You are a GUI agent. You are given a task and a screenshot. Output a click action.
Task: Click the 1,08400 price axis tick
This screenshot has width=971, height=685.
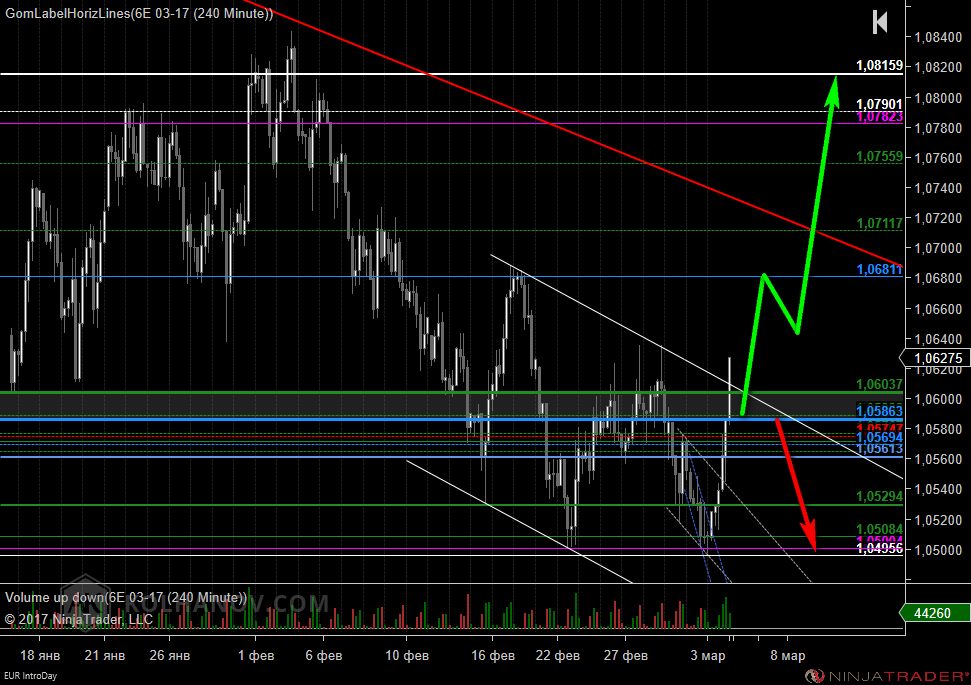pyautogui.click(x=938, y=37)
